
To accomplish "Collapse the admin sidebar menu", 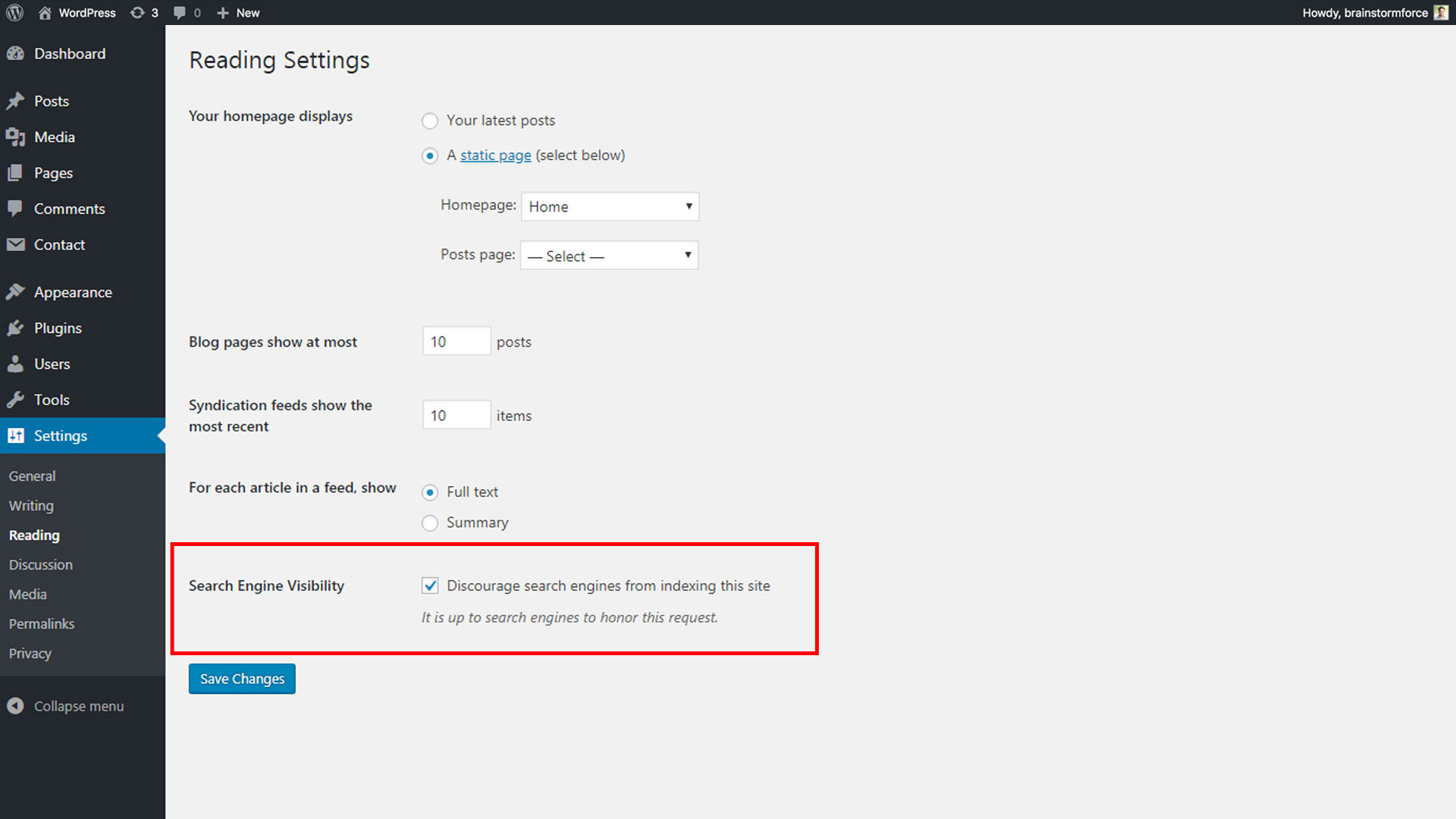I will 78,705.
